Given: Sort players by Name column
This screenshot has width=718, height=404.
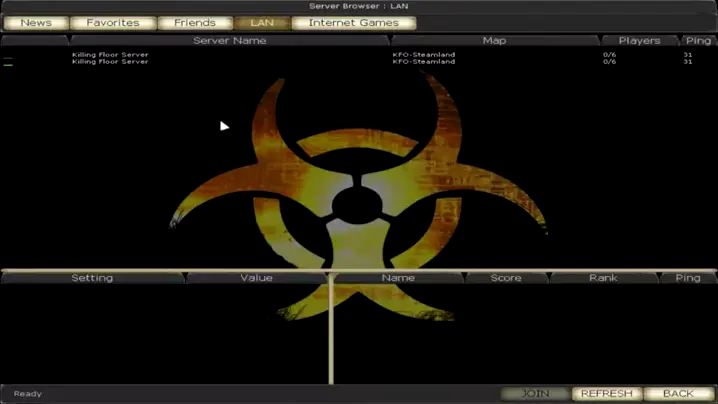Looking at the screenshot, I should (398, 278).
